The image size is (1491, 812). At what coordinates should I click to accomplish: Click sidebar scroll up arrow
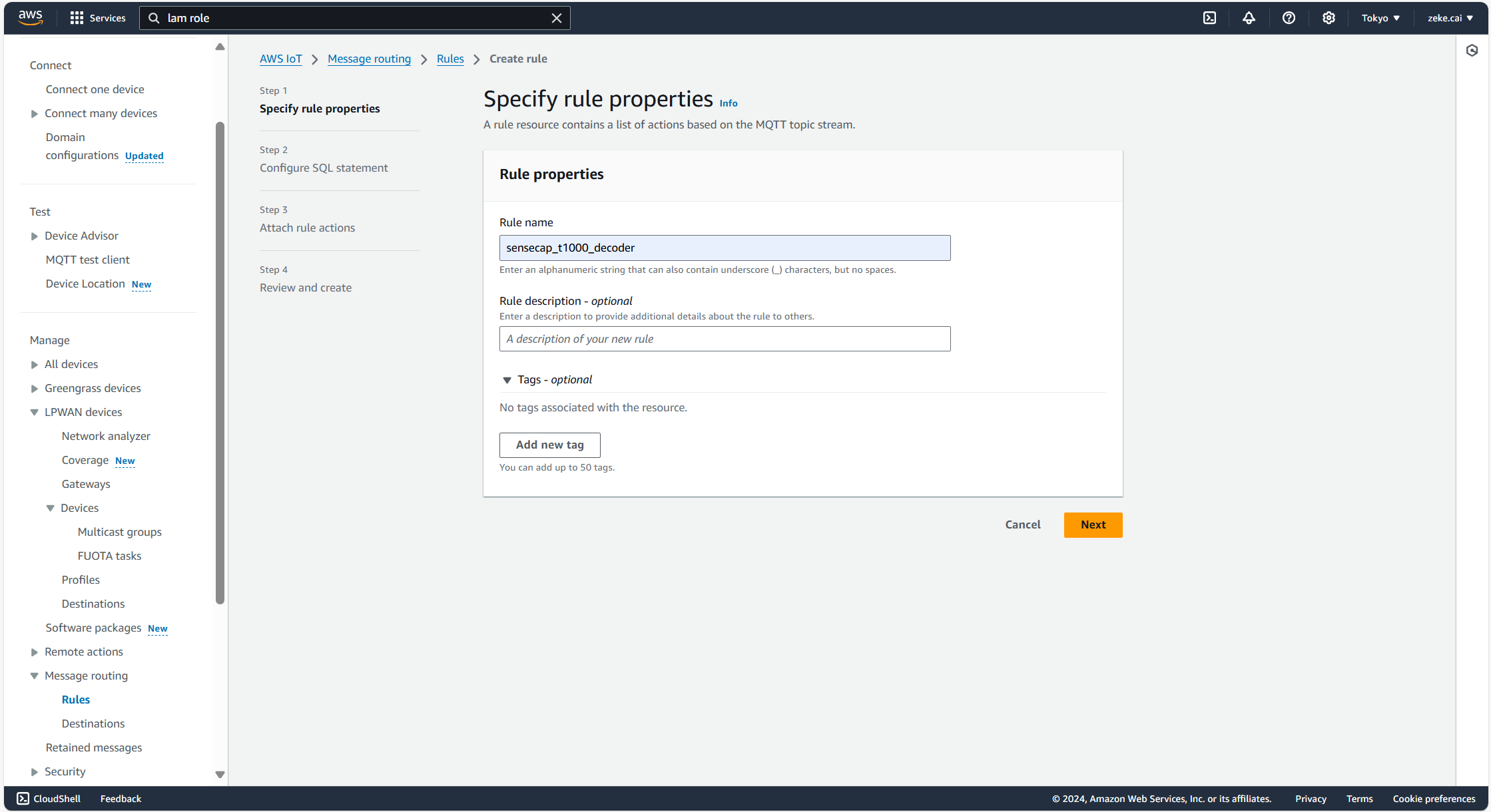pos(220,47)
